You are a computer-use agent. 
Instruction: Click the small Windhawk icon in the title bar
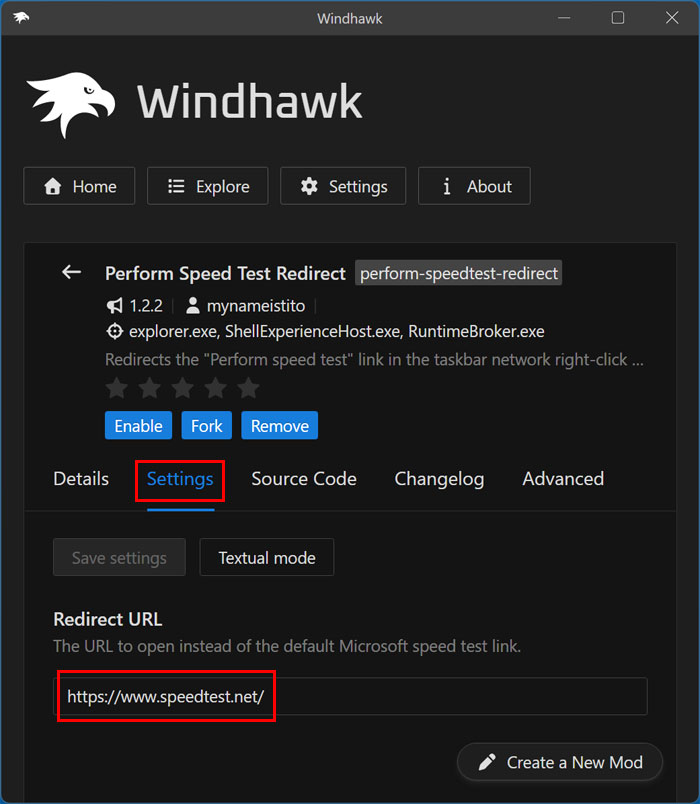21,18
